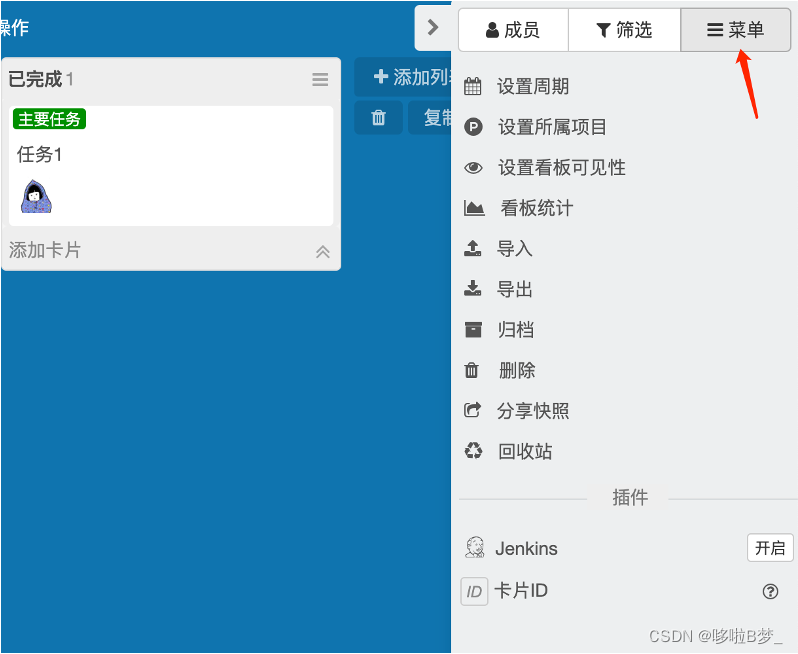
Task: Click the 已完成 list title
Action: tap(35, 79)
